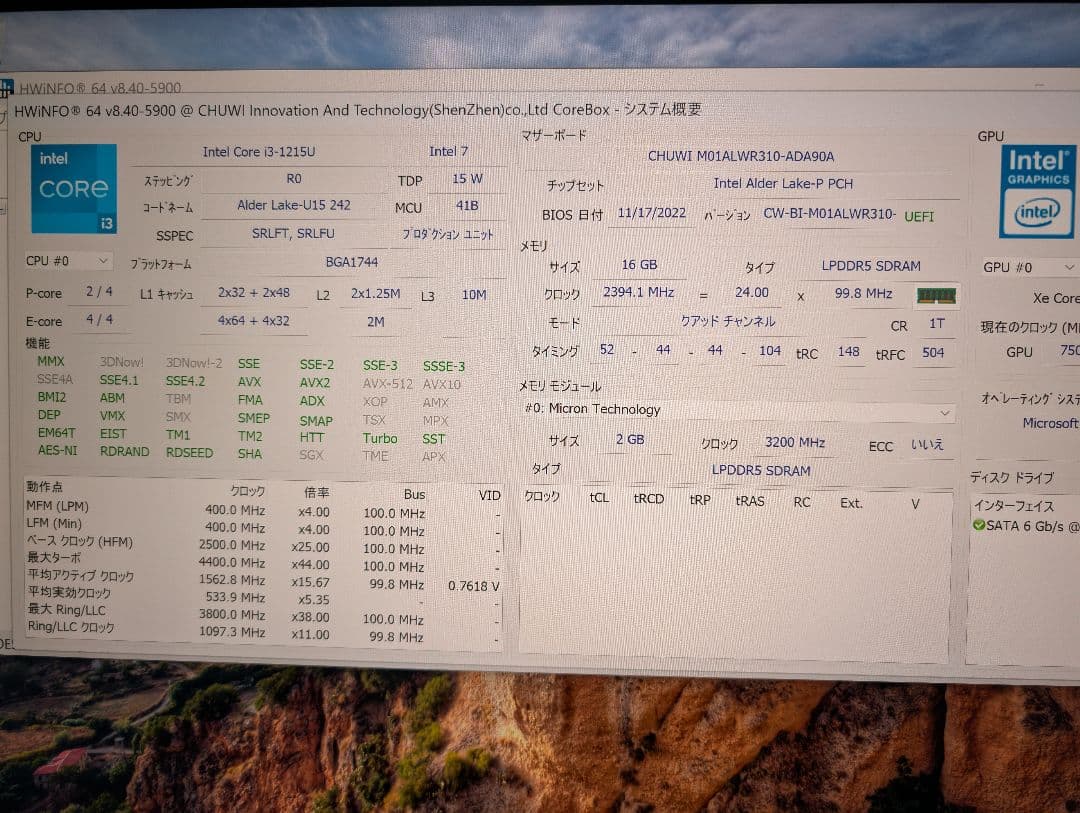Expand the #0: Micron Technology memory module dropdown

point(944,412)
